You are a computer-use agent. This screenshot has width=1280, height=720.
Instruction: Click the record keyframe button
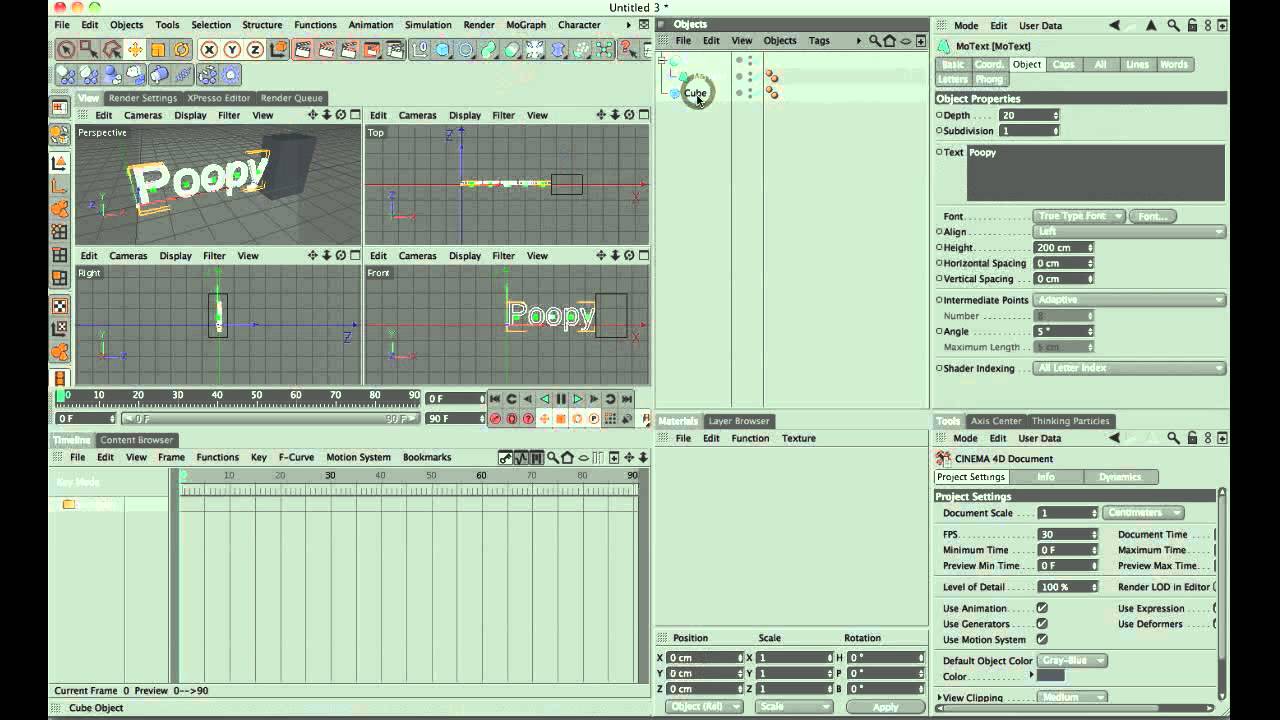coord(495,419)
